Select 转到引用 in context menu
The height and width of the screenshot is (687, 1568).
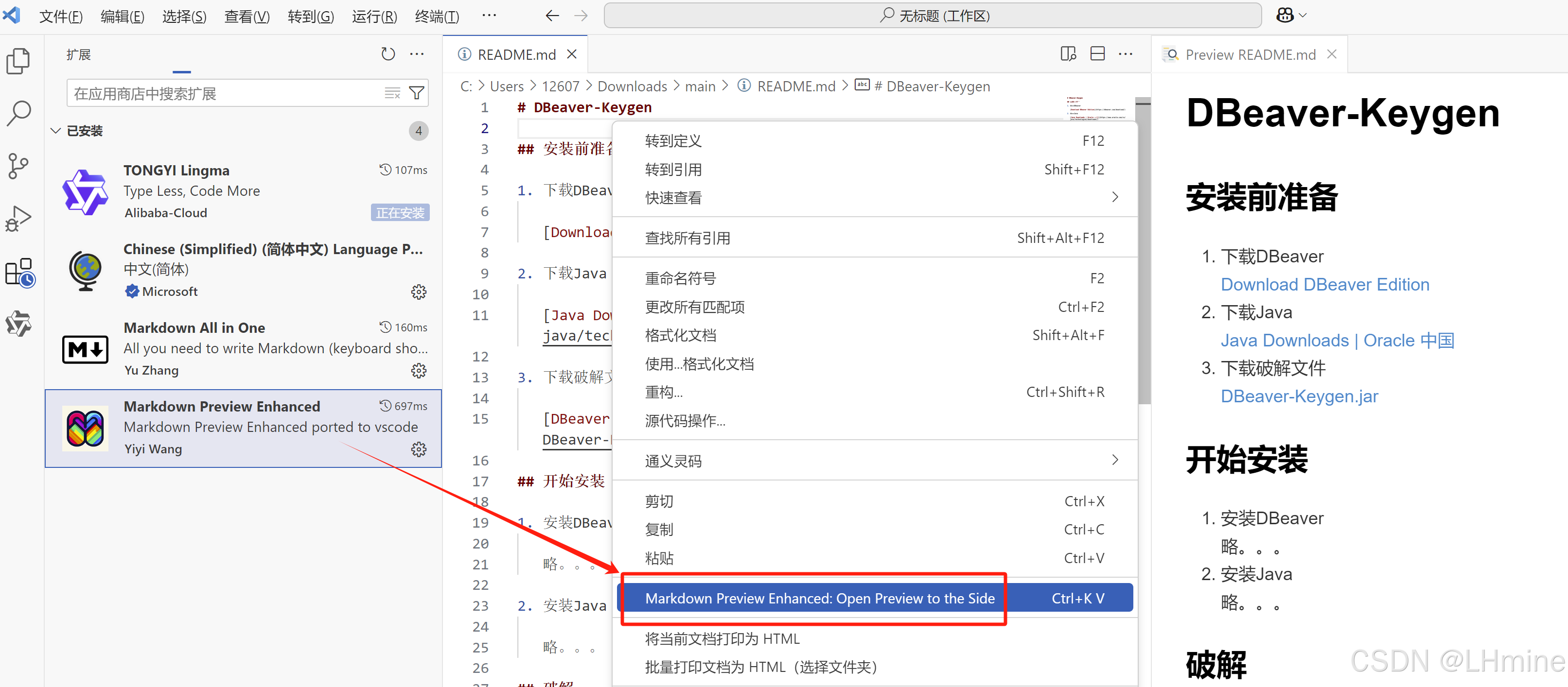click(x=875, y=169)
